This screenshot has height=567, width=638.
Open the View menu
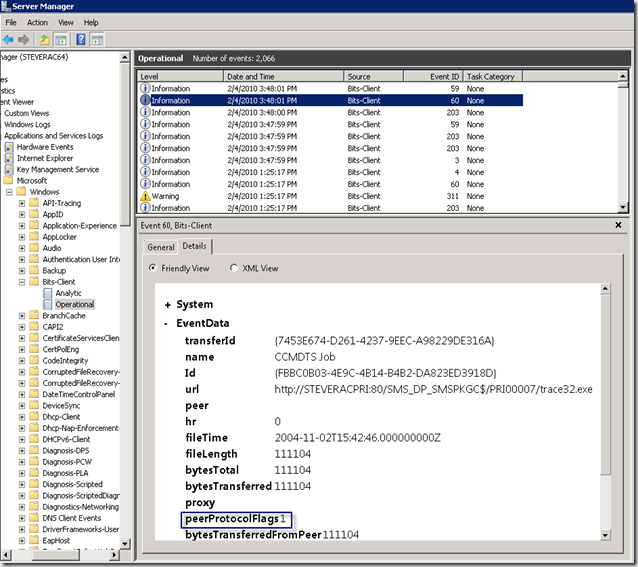[x=66, y=22]
